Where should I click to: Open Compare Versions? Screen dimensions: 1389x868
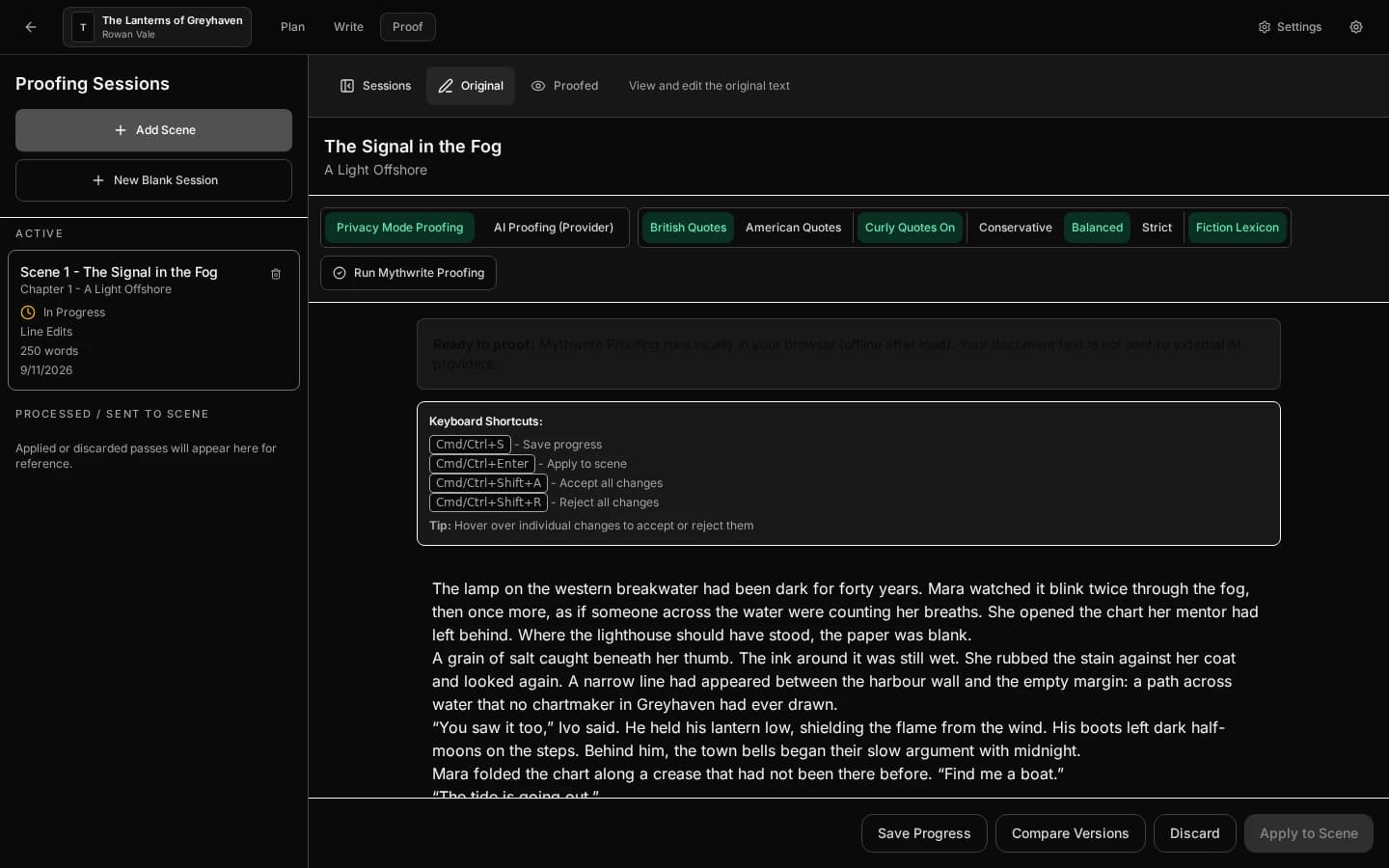click(x=1070, y=833)
